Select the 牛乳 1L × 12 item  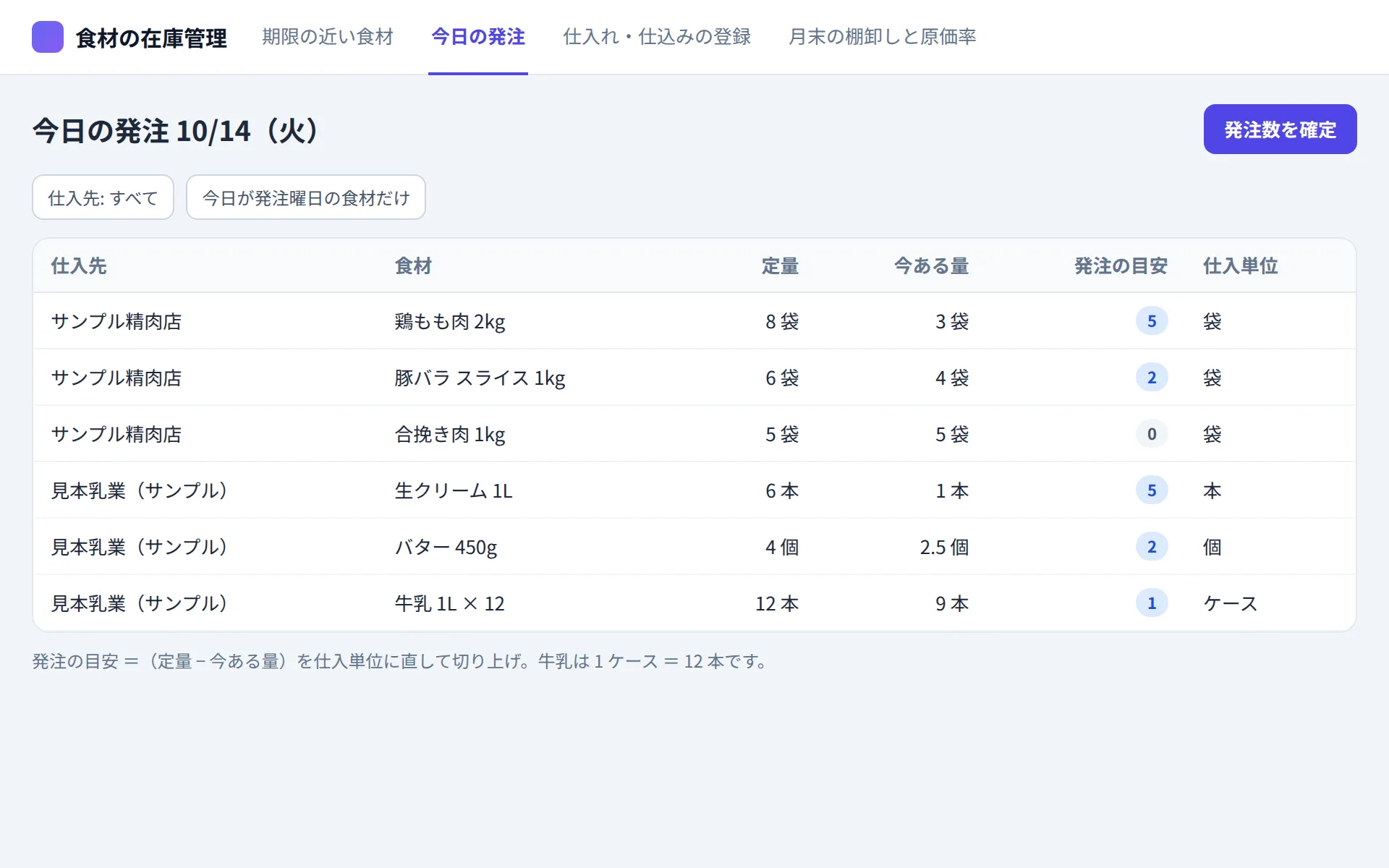449,603
